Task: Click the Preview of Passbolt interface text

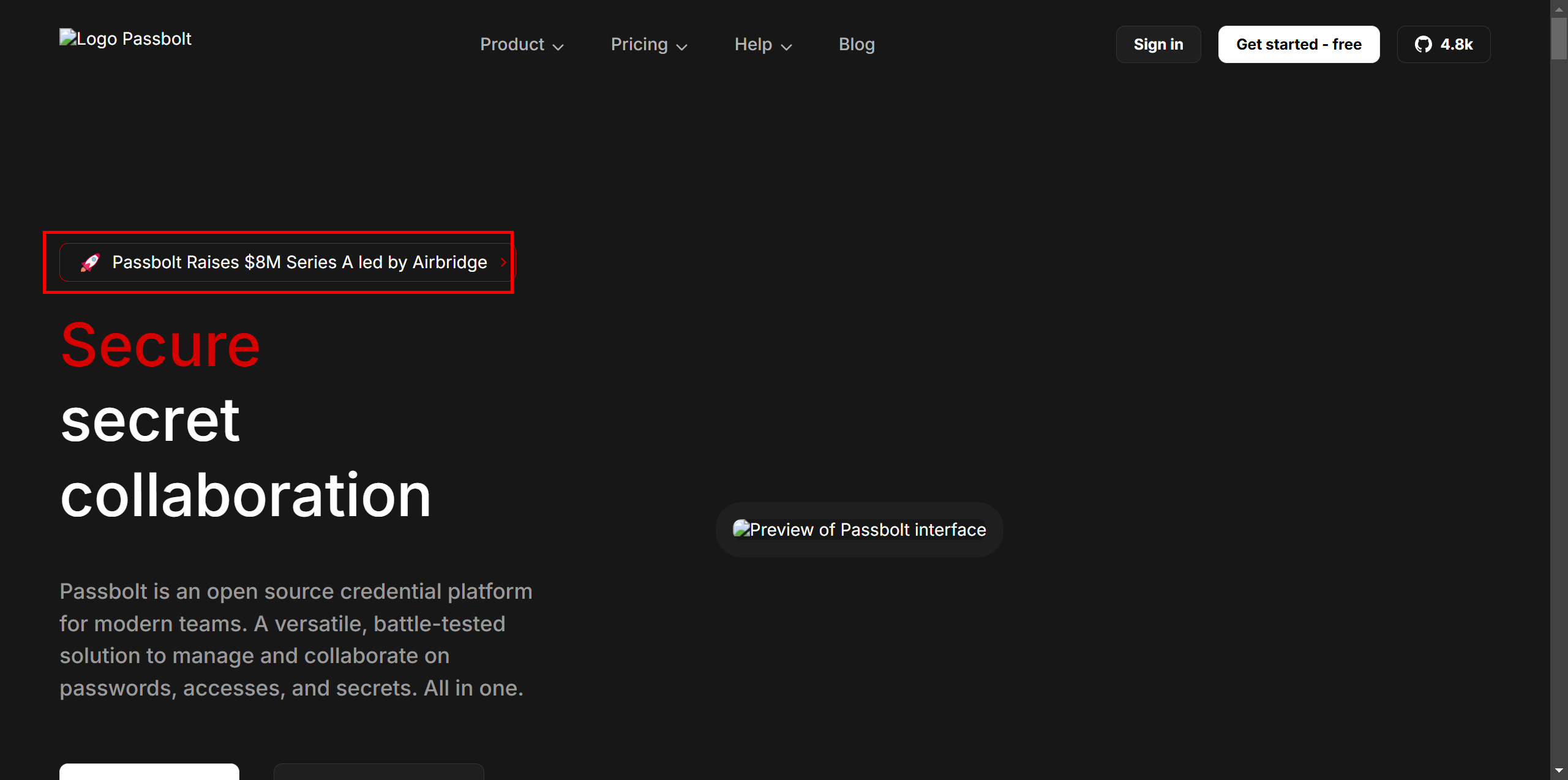Action: [x=868, y=530]
